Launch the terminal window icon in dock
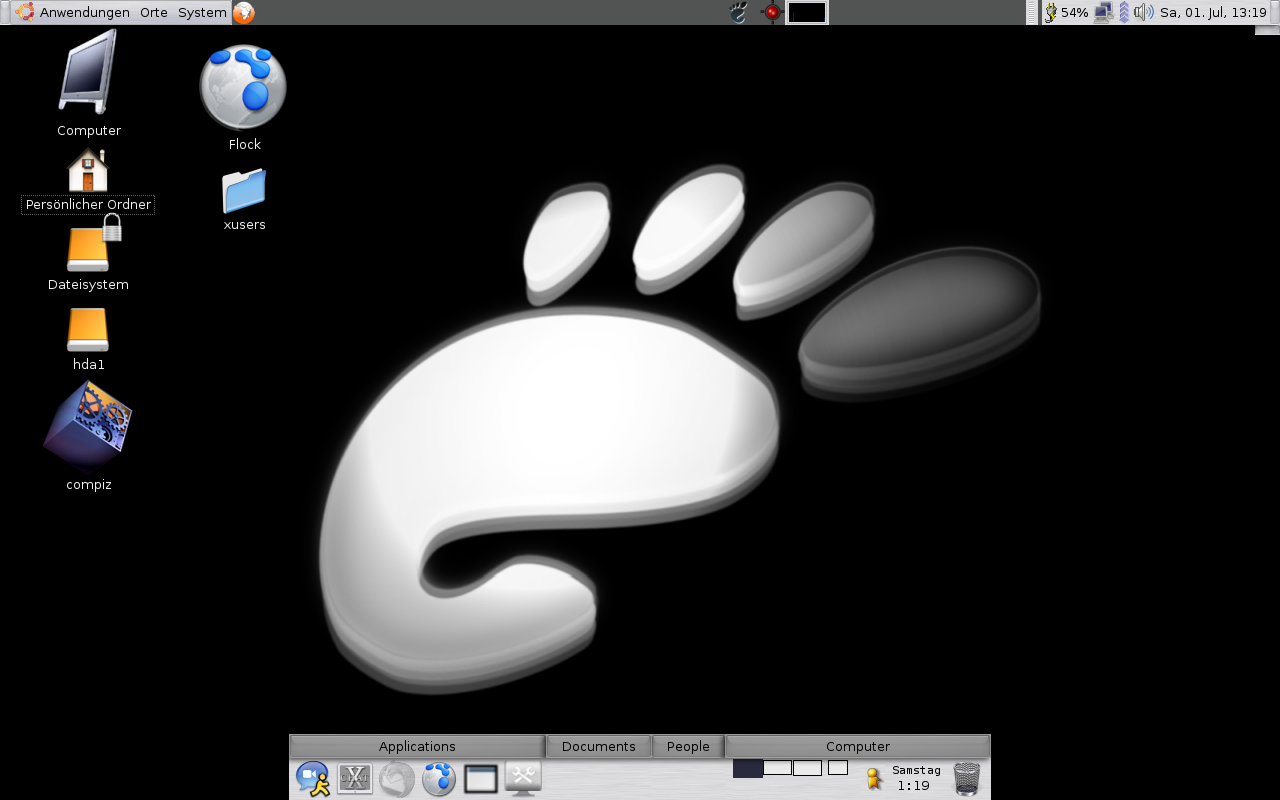Screen dimensions: 1280x800 [481, 778]
